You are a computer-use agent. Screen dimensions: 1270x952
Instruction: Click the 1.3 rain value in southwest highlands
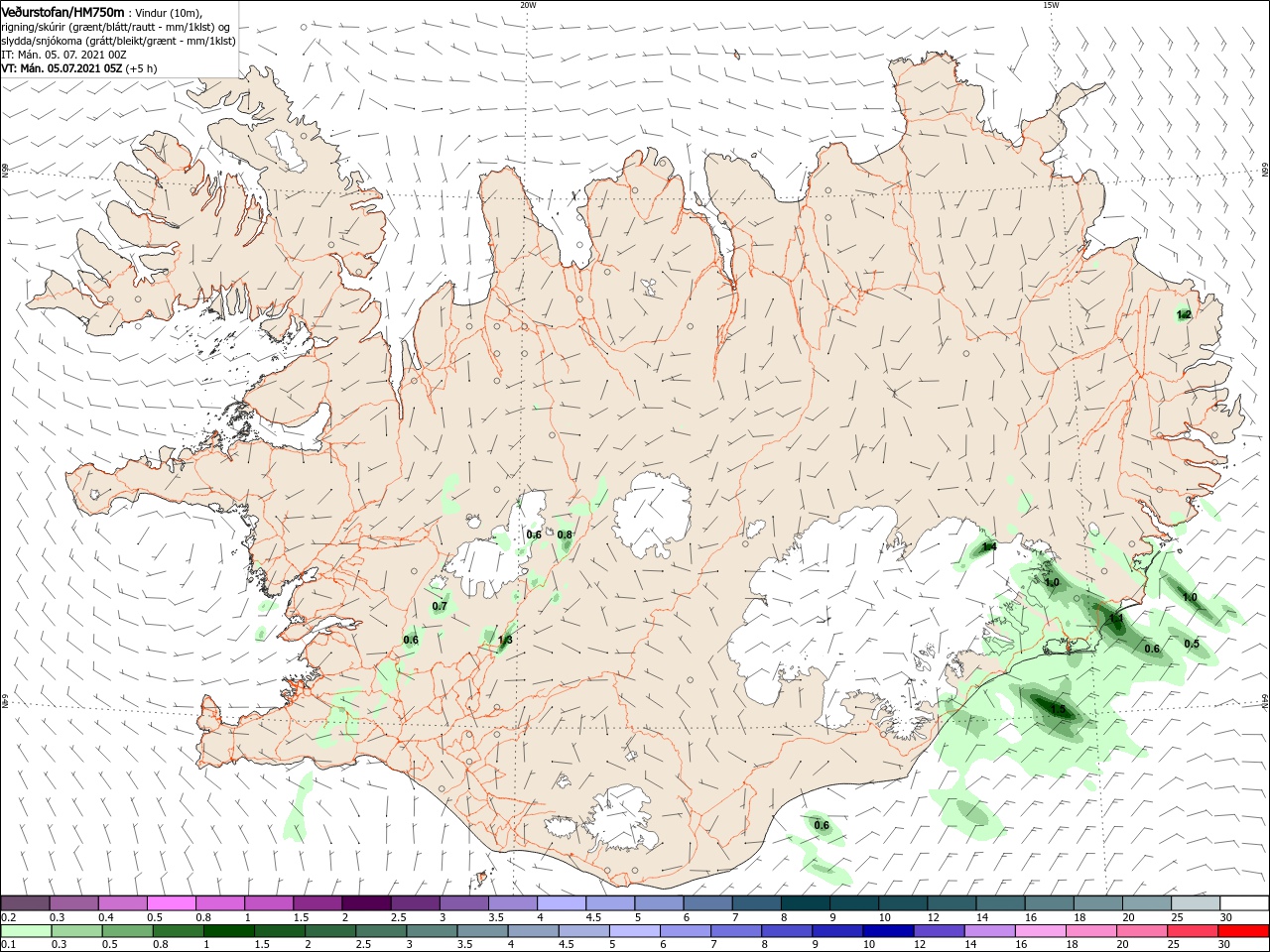(505, 641)
